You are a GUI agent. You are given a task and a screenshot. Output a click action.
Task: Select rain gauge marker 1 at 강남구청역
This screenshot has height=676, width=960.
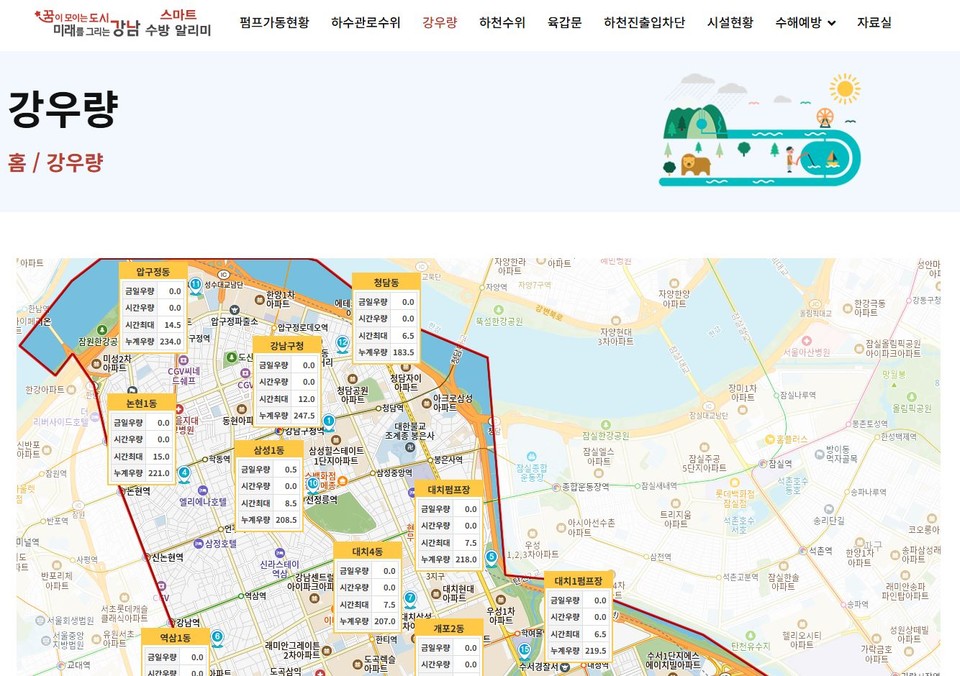coord(331,421)
